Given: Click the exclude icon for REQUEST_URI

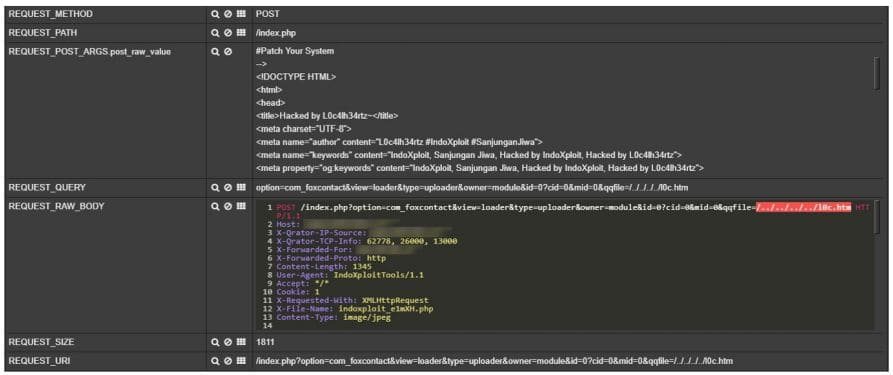Looking at the screenshot, I should [x=228, y=361].
